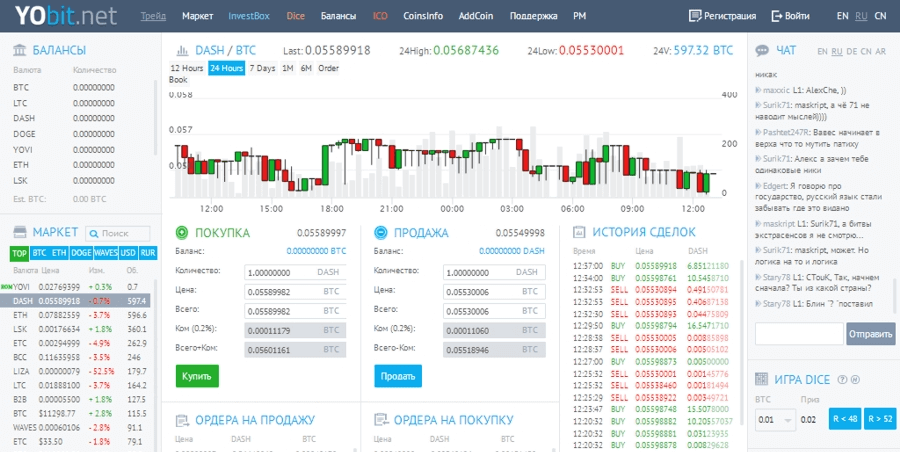Switch site language to EN
The height and width of the screenshot is (452, 900).
pyautogui.click(x=842, y=16)
